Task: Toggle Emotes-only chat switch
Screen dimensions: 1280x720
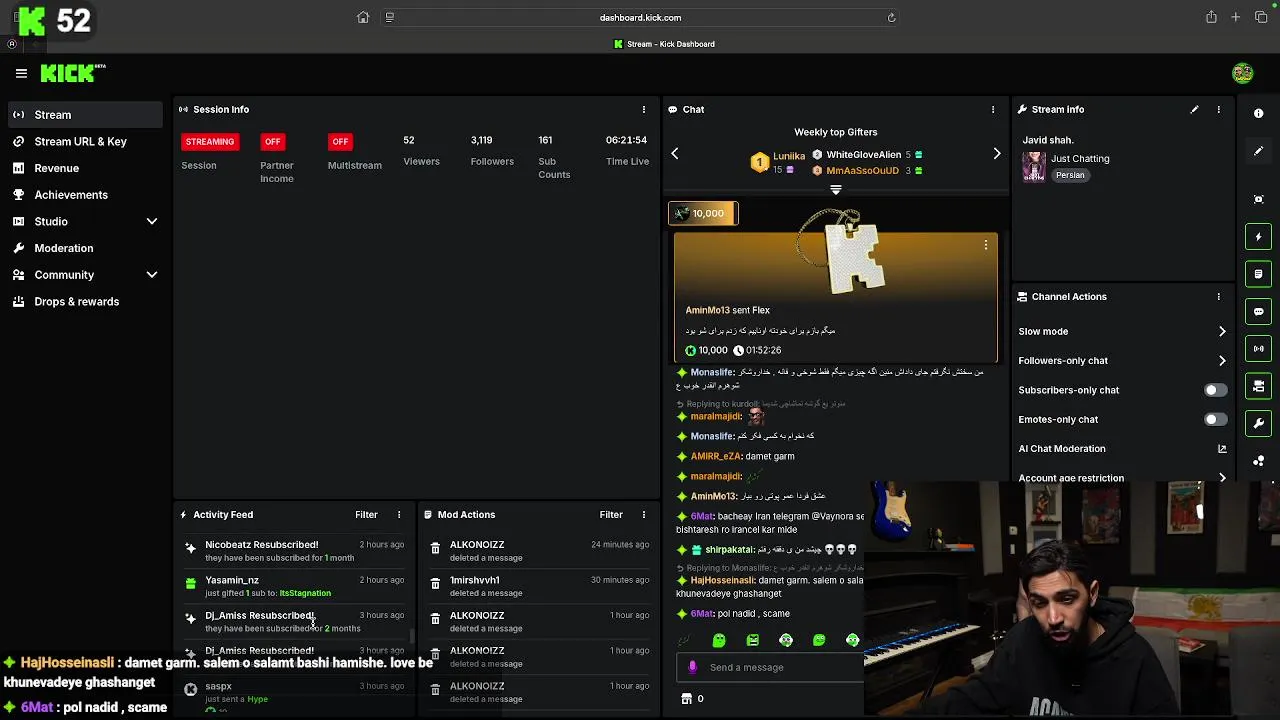Action: click(1215, 419)
